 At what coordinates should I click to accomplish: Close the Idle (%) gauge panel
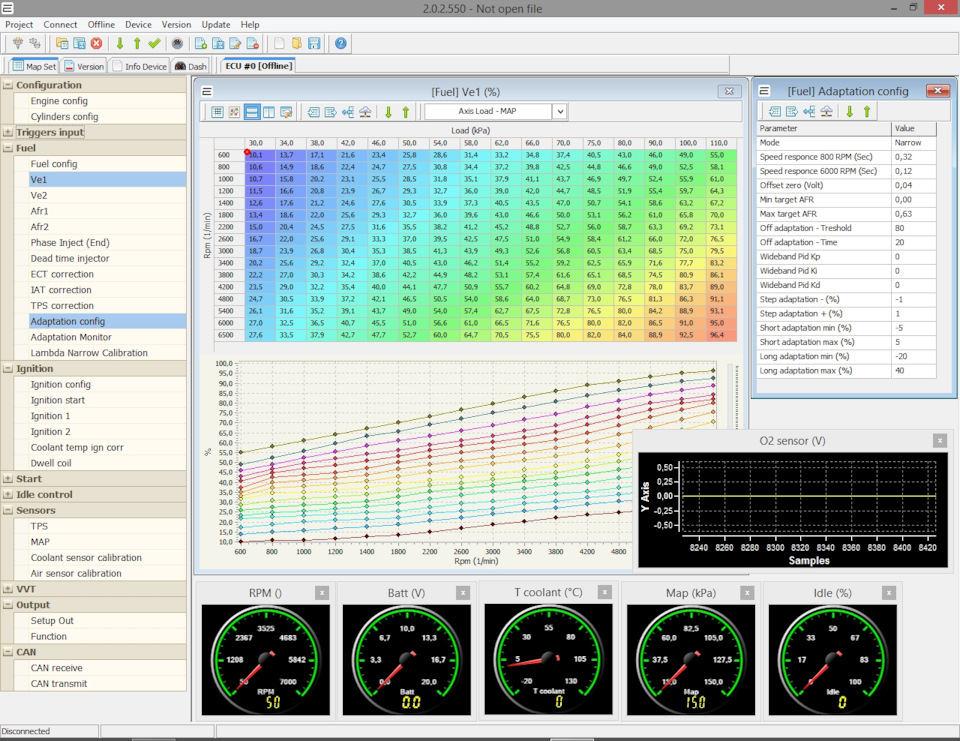coord(889,593)
